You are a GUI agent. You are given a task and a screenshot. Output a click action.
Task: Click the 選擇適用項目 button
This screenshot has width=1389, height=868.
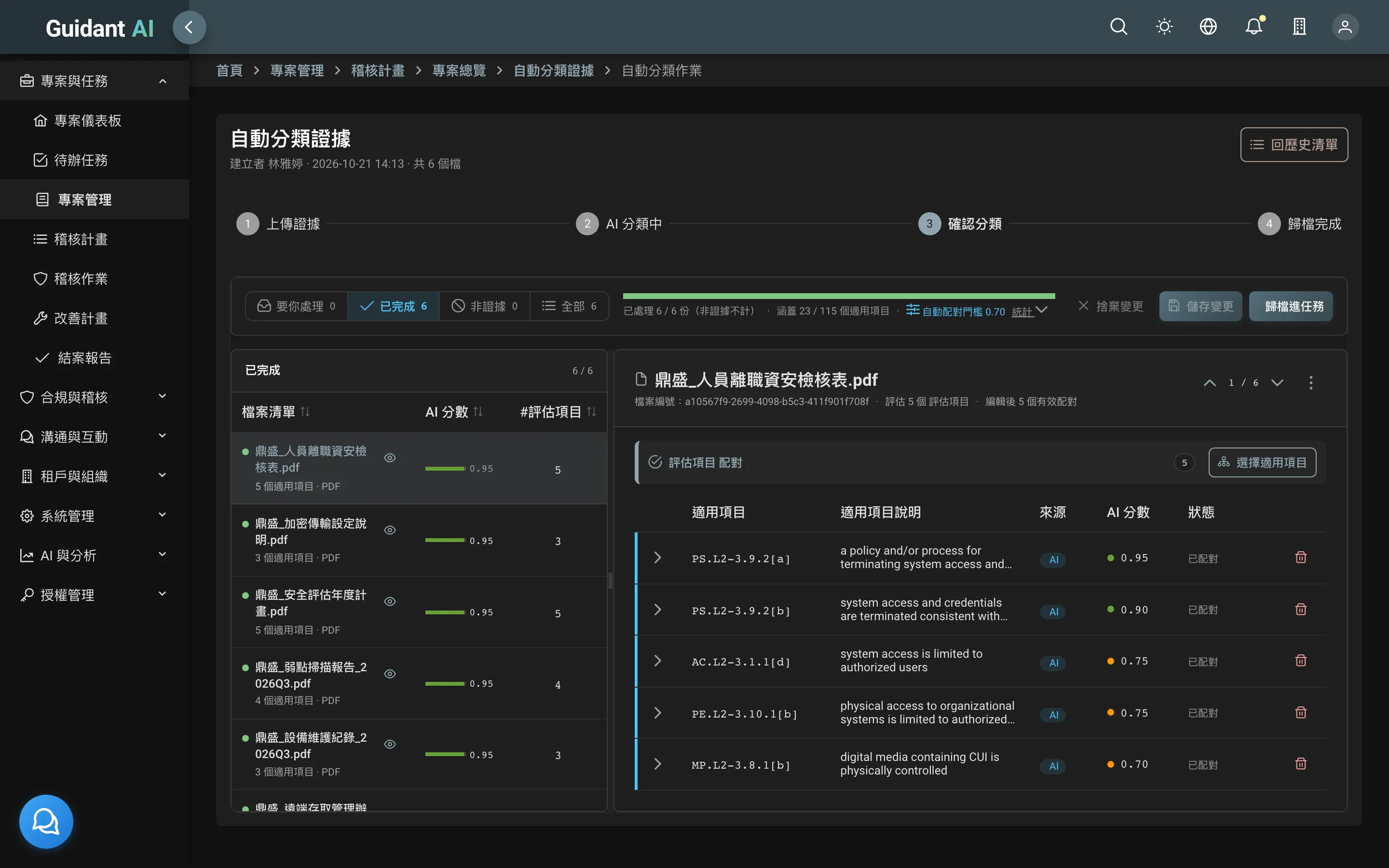tap(1262, 462)
